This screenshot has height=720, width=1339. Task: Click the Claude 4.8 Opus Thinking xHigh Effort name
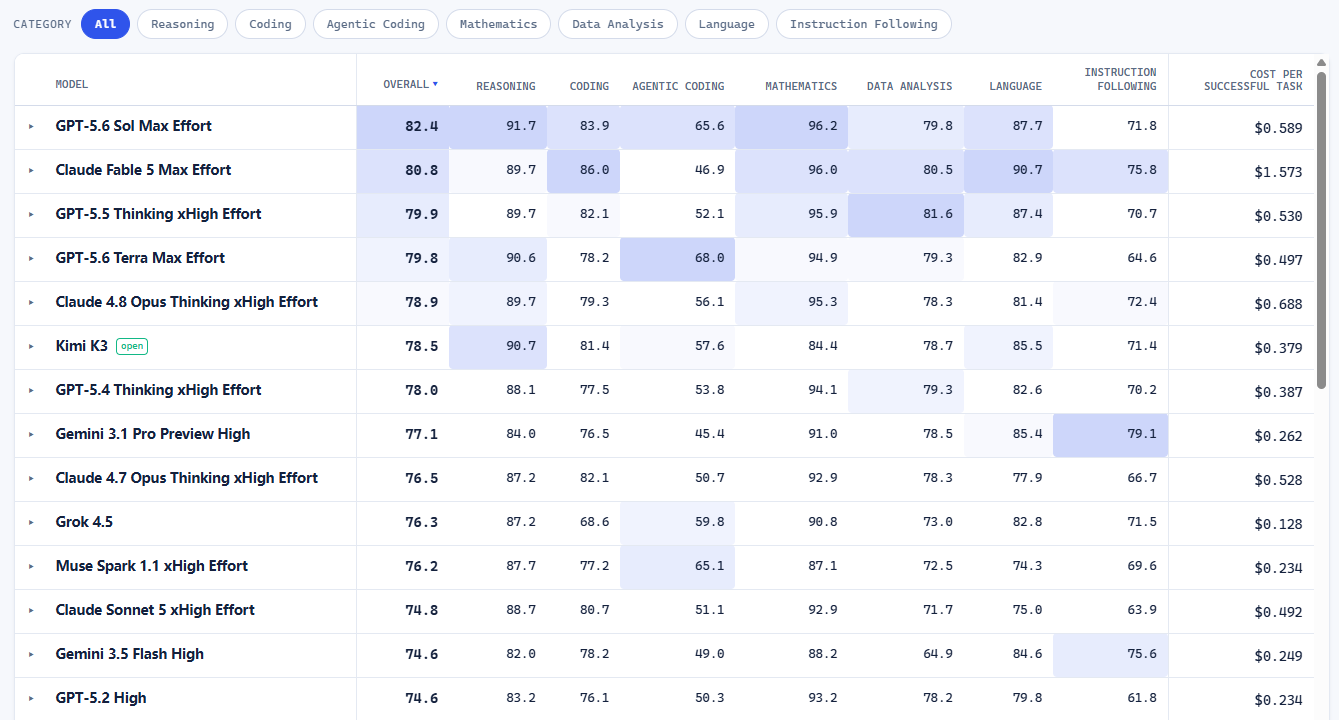187,302
